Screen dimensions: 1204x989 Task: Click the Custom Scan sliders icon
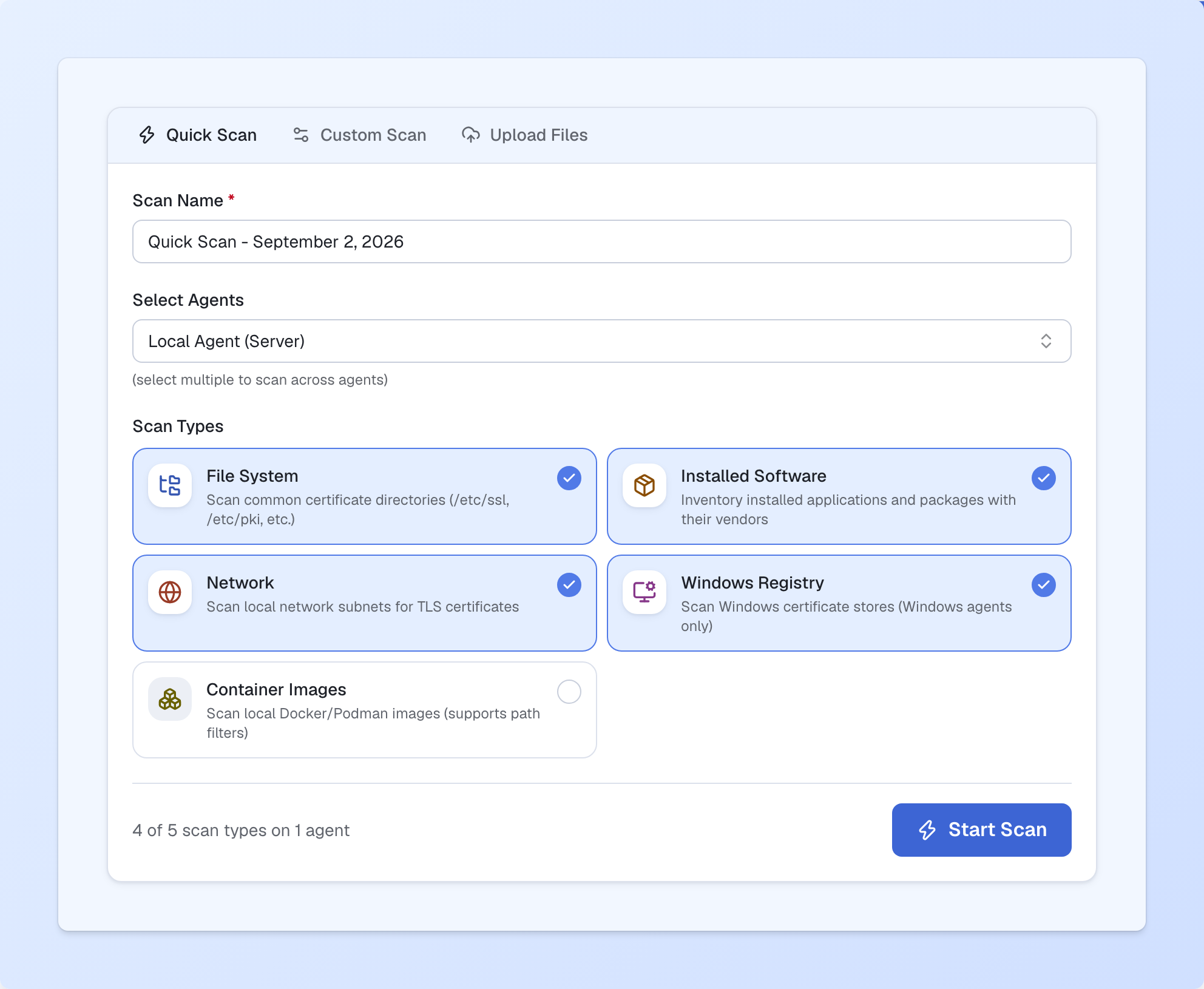click(x=301, y=135)
